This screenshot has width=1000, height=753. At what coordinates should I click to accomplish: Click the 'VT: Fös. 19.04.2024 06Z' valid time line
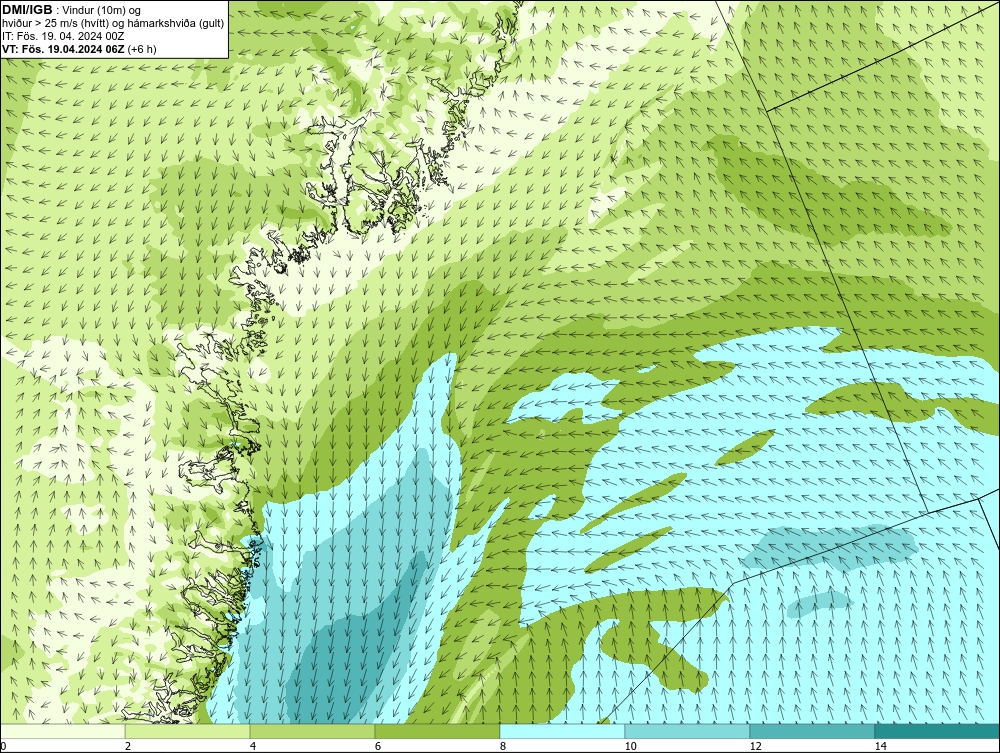click(79, 48)
